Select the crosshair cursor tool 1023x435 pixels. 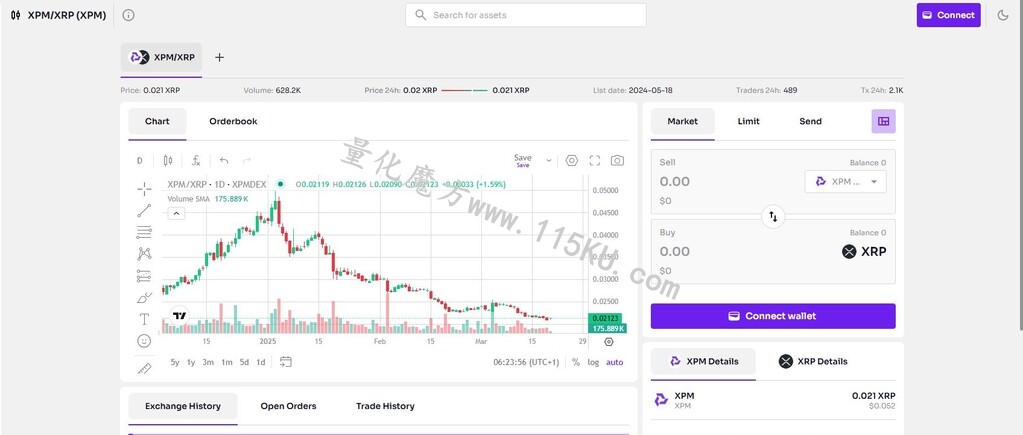[144, 189]
